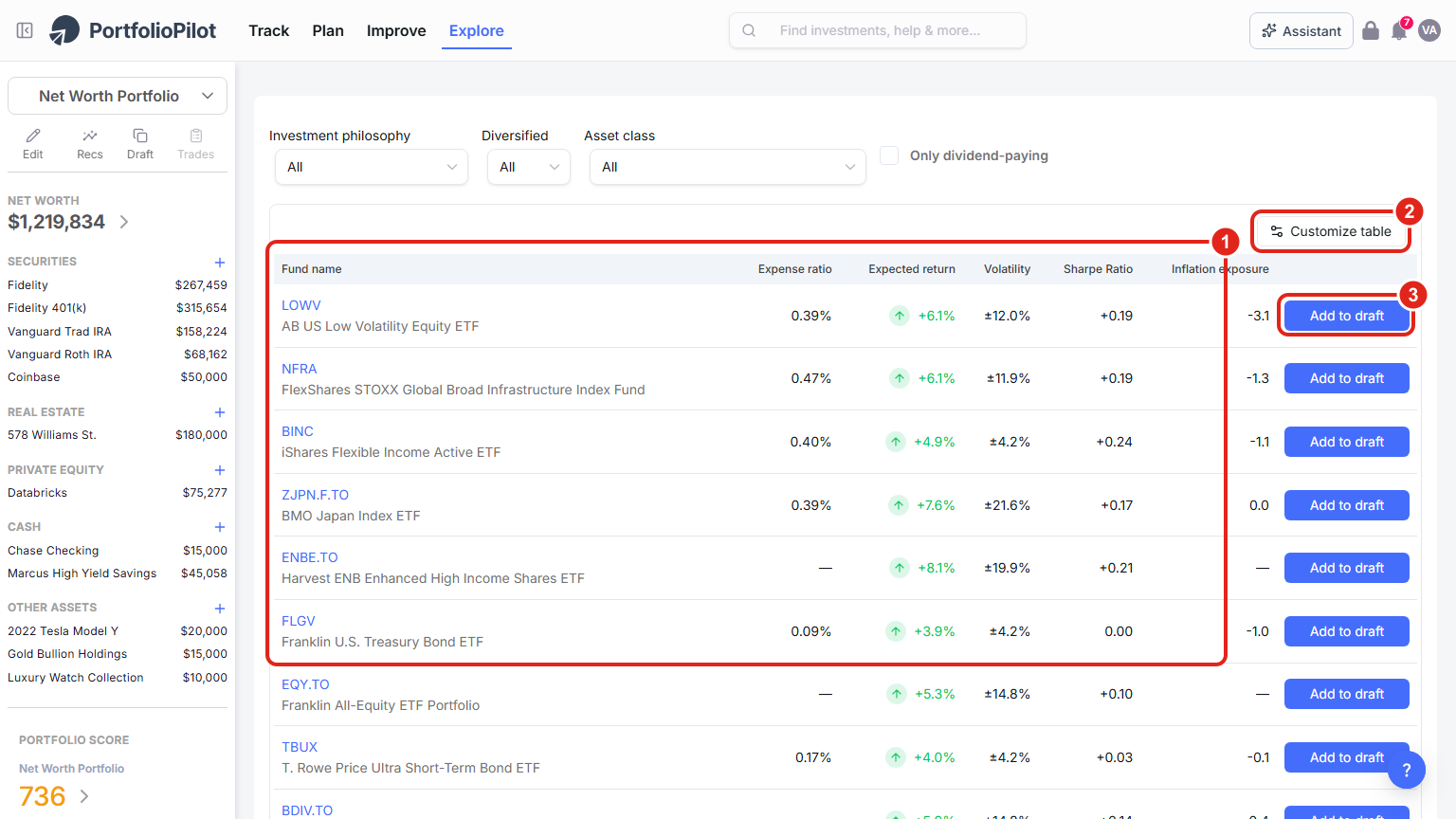
Task: Open LOWV fund link
Action: (x=301, y=305)
